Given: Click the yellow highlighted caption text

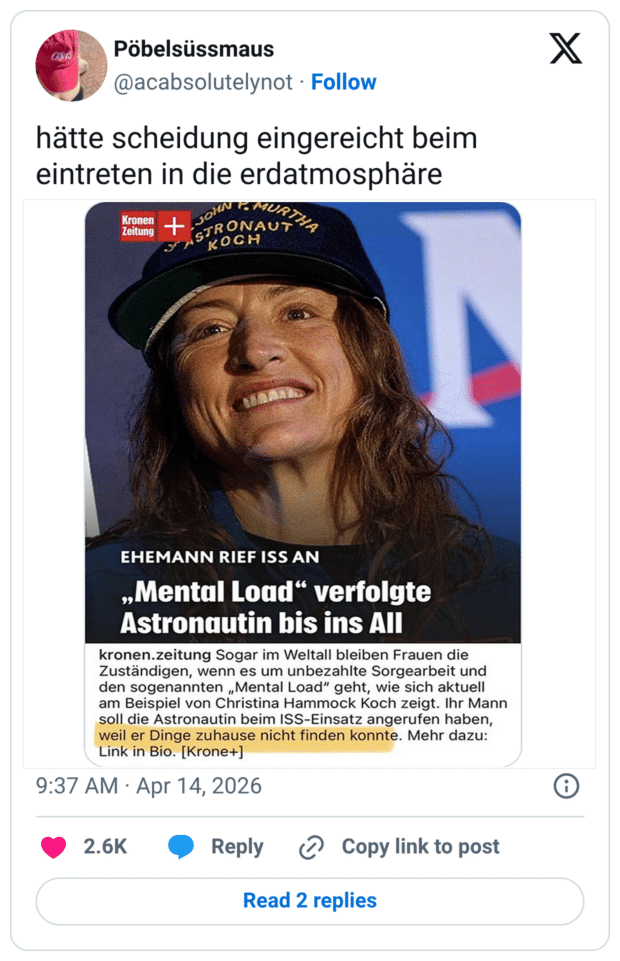Looking at the screenshot, I should [245, 736].
